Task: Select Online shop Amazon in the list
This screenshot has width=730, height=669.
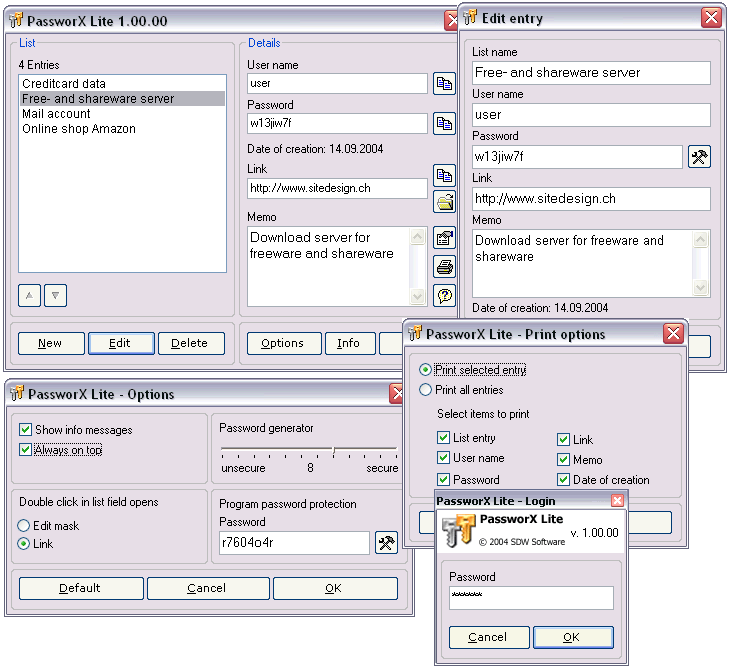Action: (79, 129)
